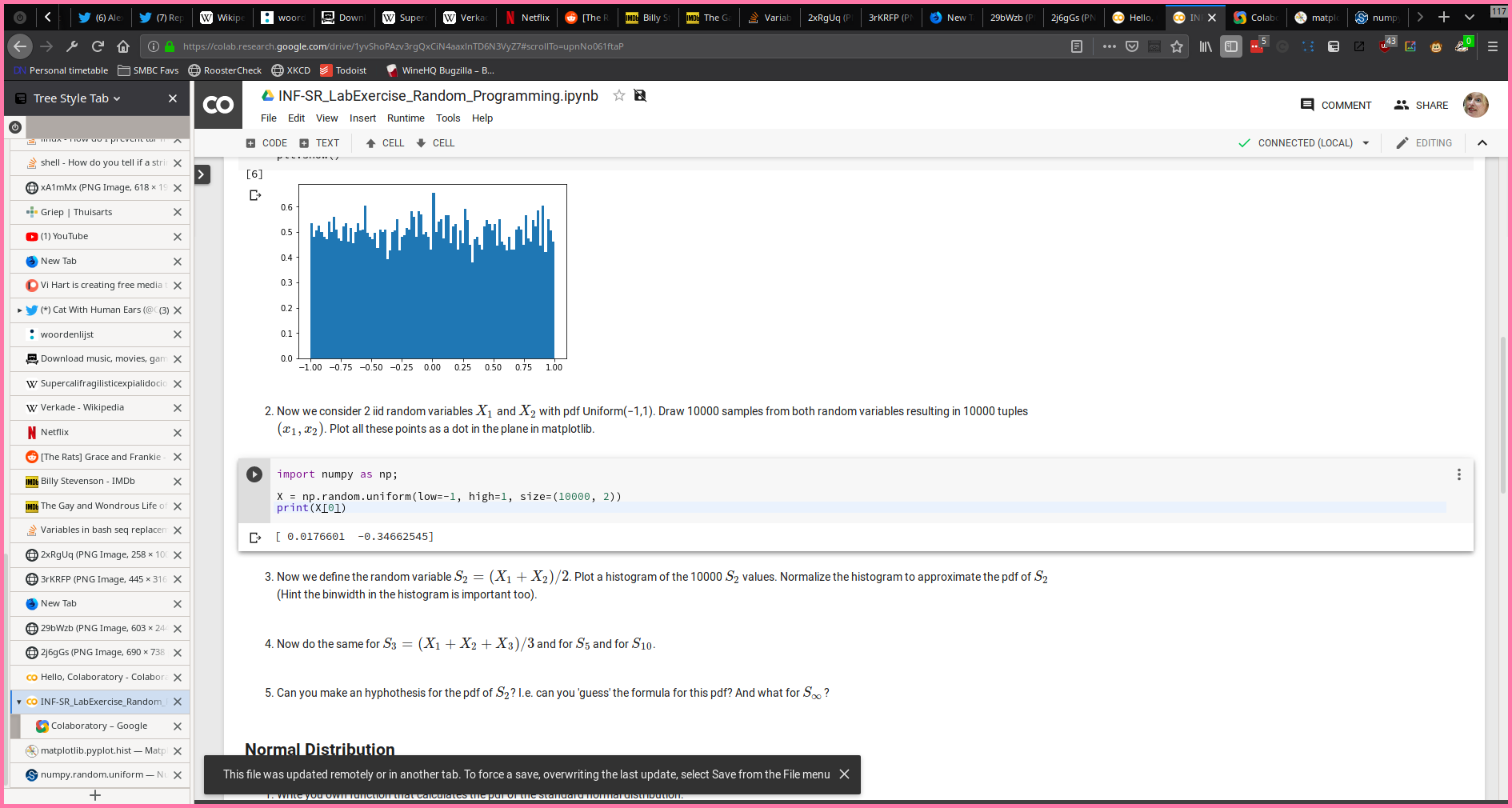Viewport: 1512px width, 808px height.
Task: Collapse the INF-SR_LabExercise tab tree
Action: [x=19, y=702]
